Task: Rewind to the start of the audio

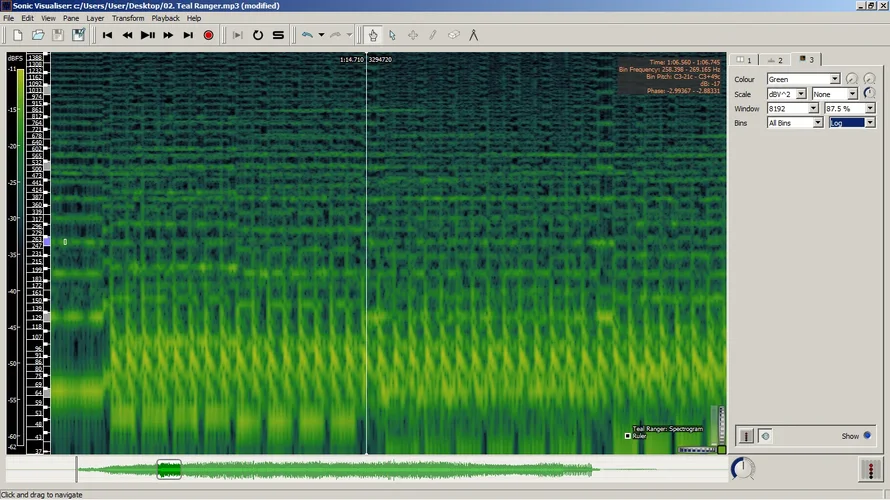Action: click(x=107, y=35)
